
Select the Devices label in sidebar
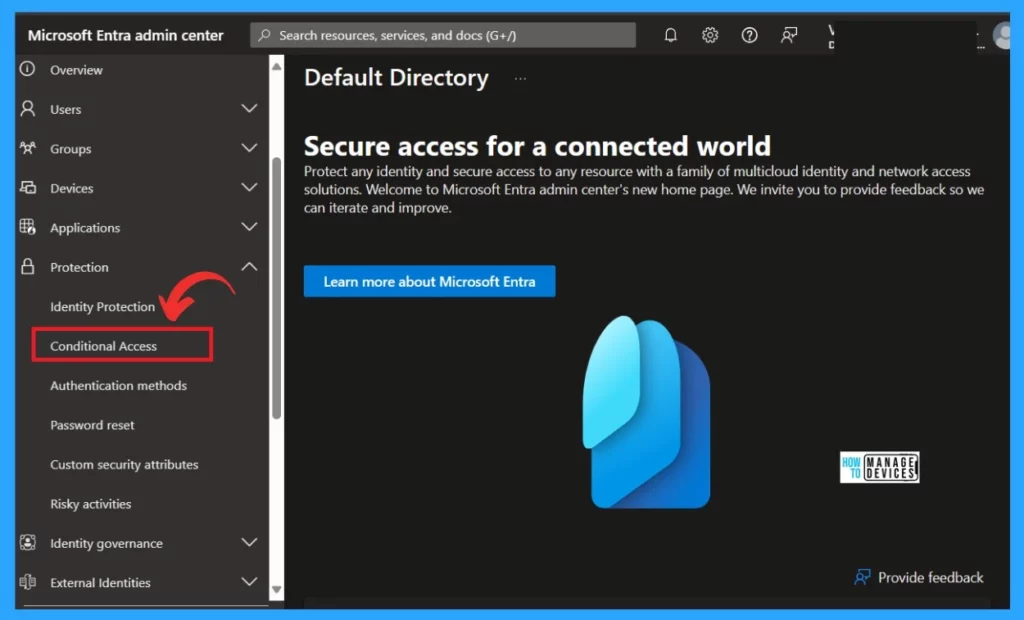71,188
